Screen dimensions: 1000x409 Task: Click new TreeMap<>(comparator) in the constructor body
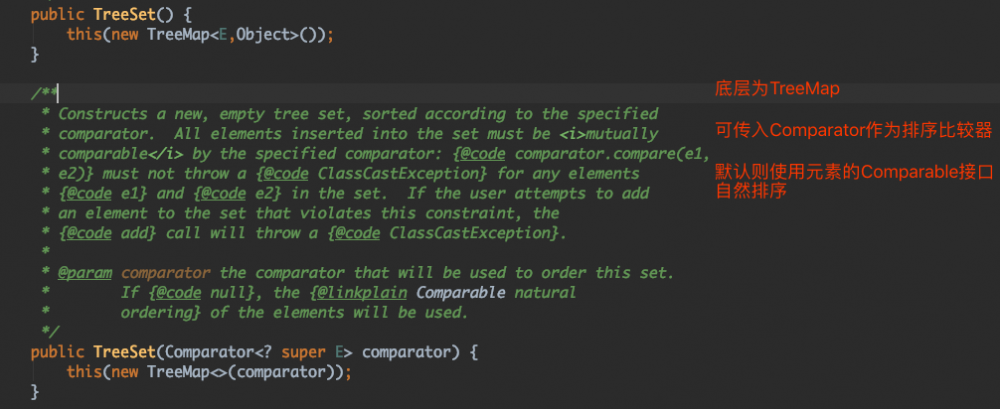225,372
